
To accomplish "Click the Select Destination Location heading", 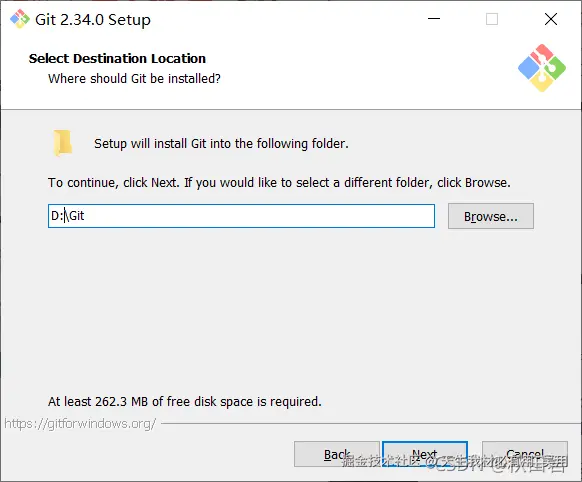I will coord(117,59).
